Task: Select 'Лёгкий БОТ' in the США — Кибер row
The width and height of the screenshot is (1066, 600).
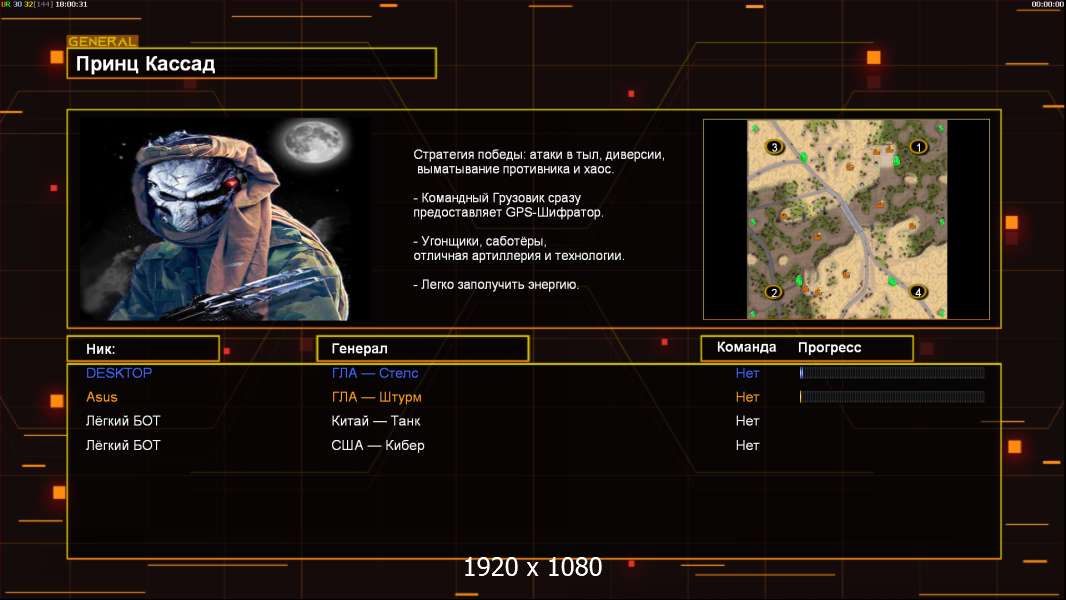Action: click(123, 445)
